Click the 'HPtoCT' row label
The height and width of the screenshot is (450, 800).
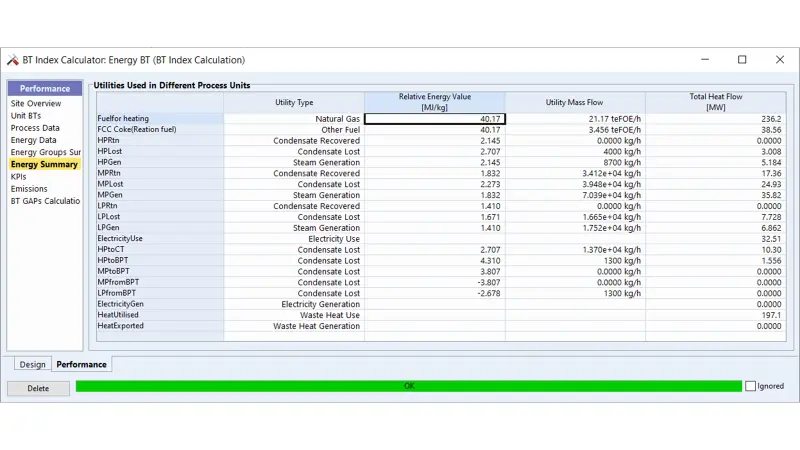[x=160, y=249]
